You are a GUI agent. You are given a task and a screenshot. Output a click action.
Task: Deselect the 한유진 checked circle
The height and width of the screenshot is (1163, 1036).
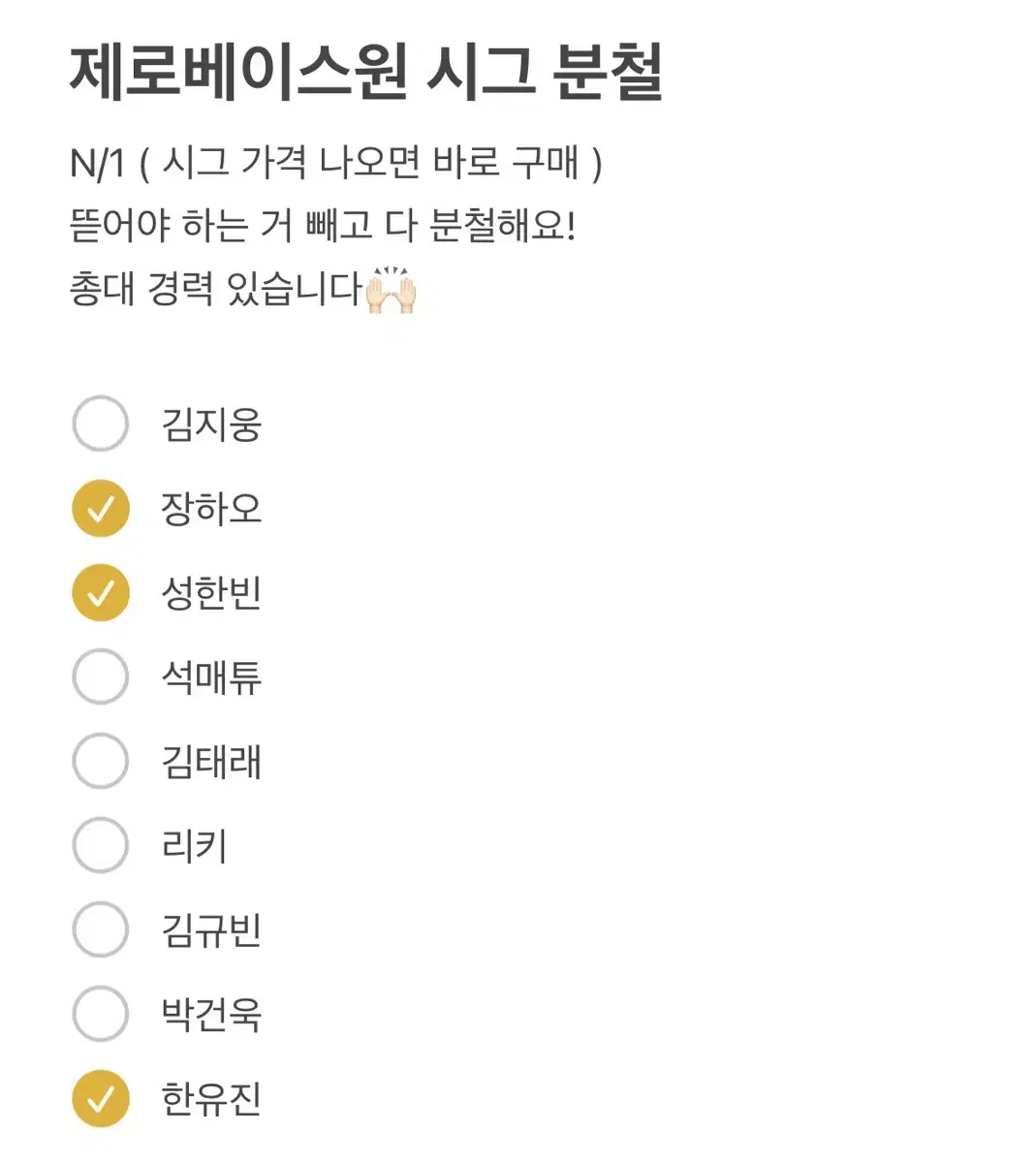click(x=100, y=1098)
